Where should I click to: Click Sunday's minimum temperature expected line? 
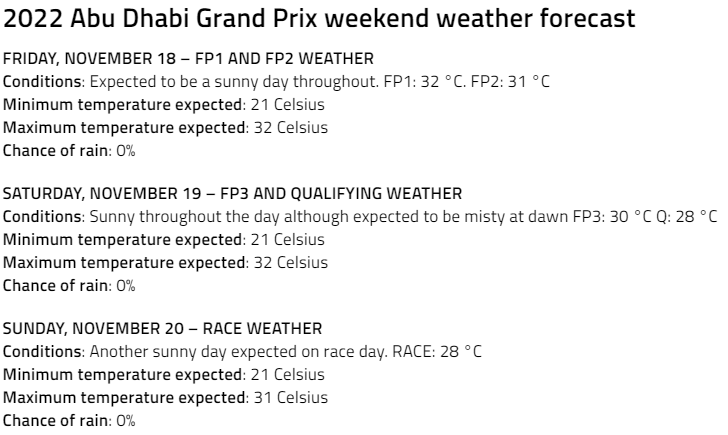point(163,375)
